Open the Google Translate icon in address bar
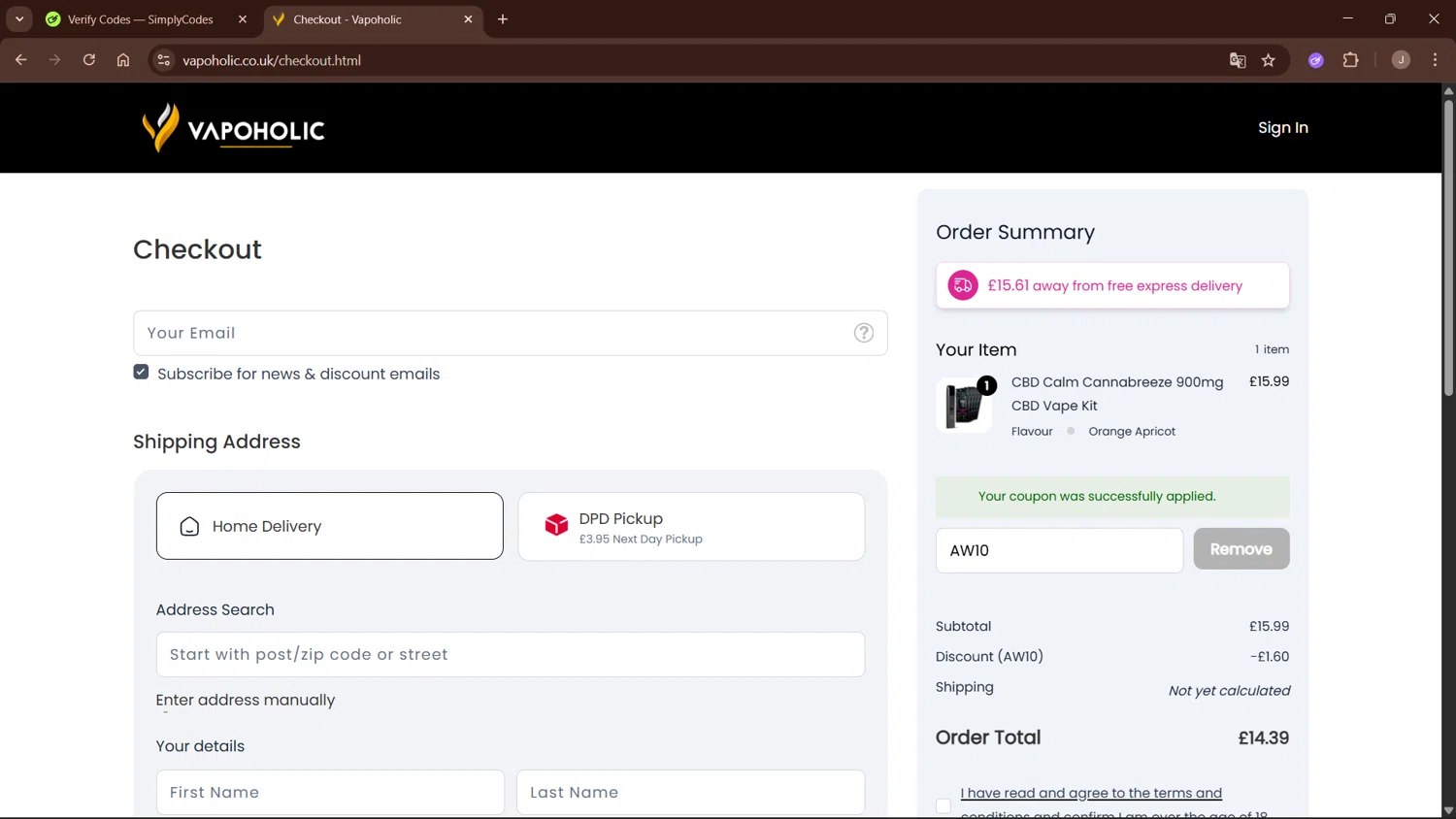 [x=1238, y=60]
